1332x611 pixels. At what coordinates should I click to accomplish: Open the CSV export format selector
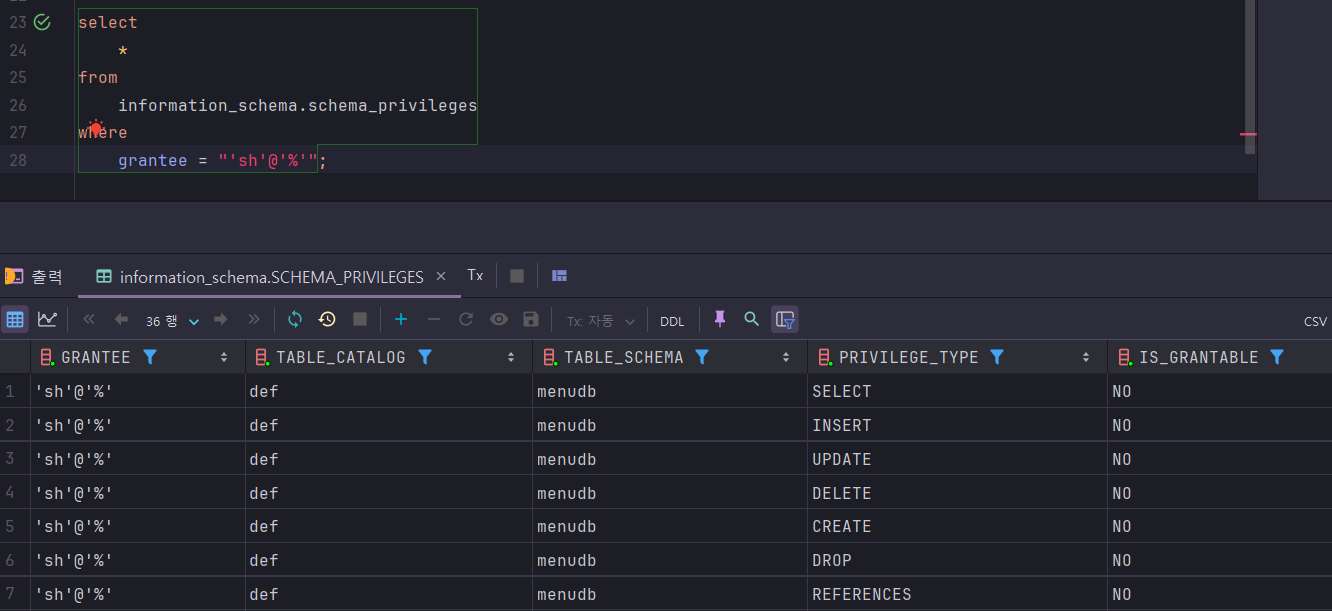(1315, 321)
